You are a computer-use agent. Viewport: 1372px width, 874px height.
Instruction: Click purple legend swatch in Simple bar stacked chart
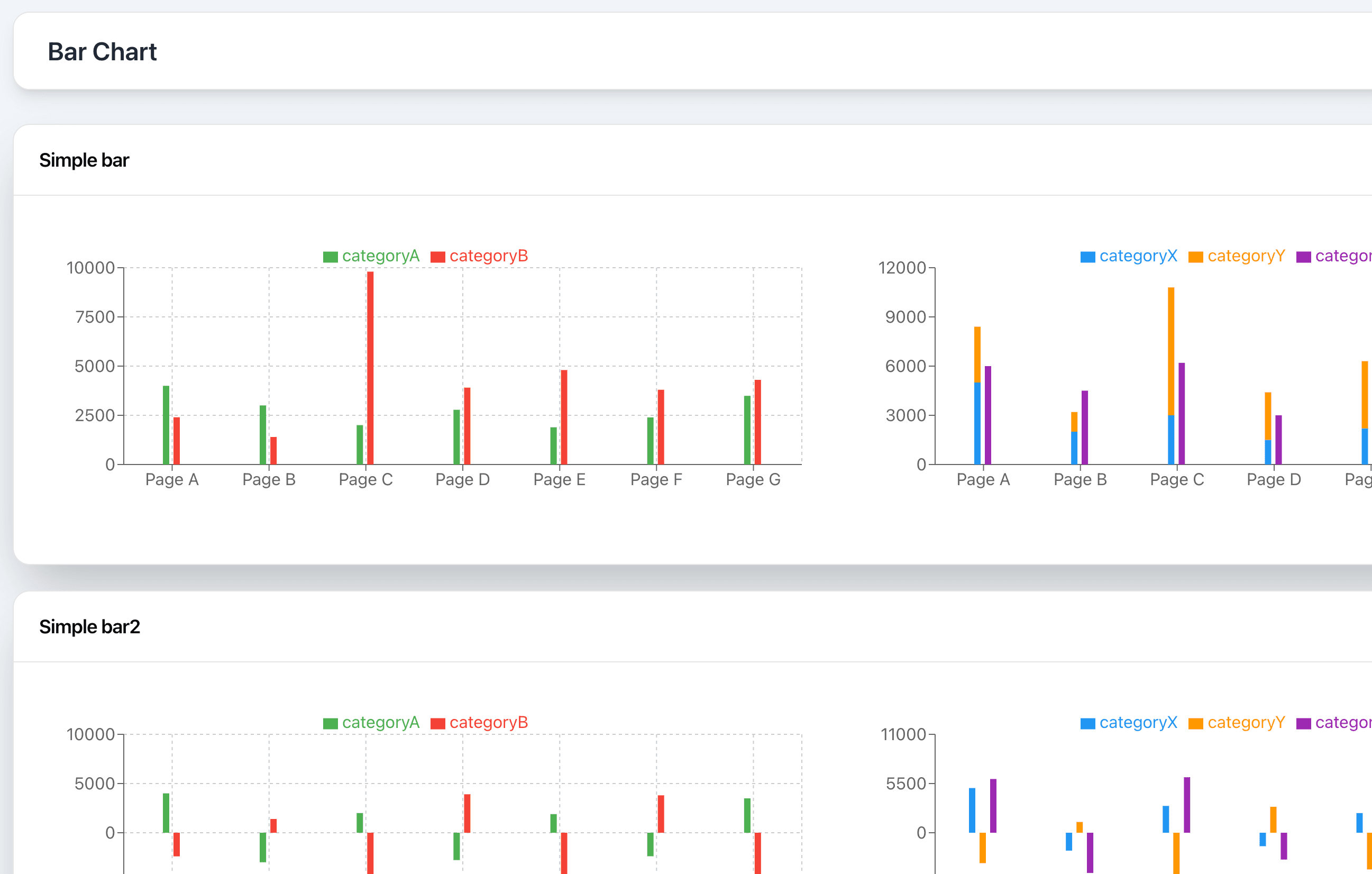point(1304,257)
